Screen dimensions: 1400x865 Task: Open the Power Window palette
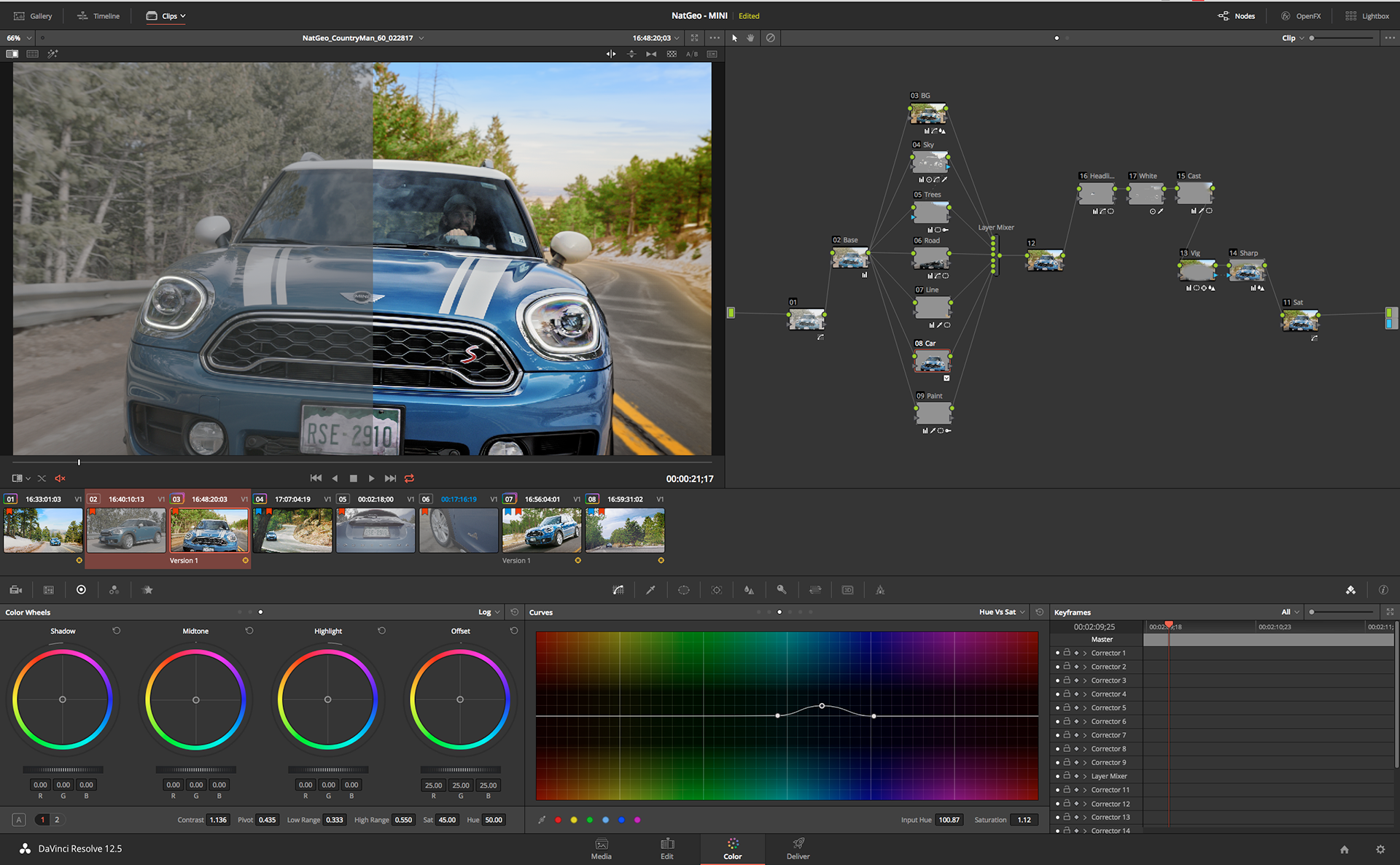tap(684, 590)
